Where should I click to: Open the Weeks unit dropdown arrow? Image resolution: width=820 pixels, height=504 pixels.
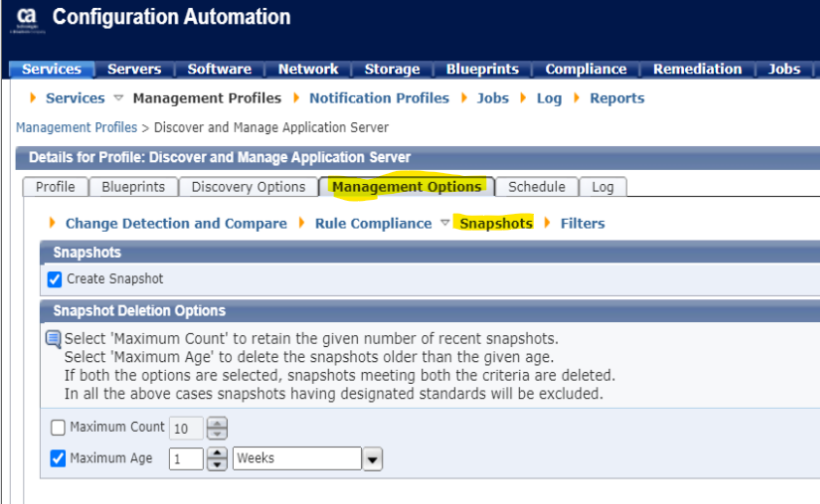pyautogui.click(x=372, y=460)
